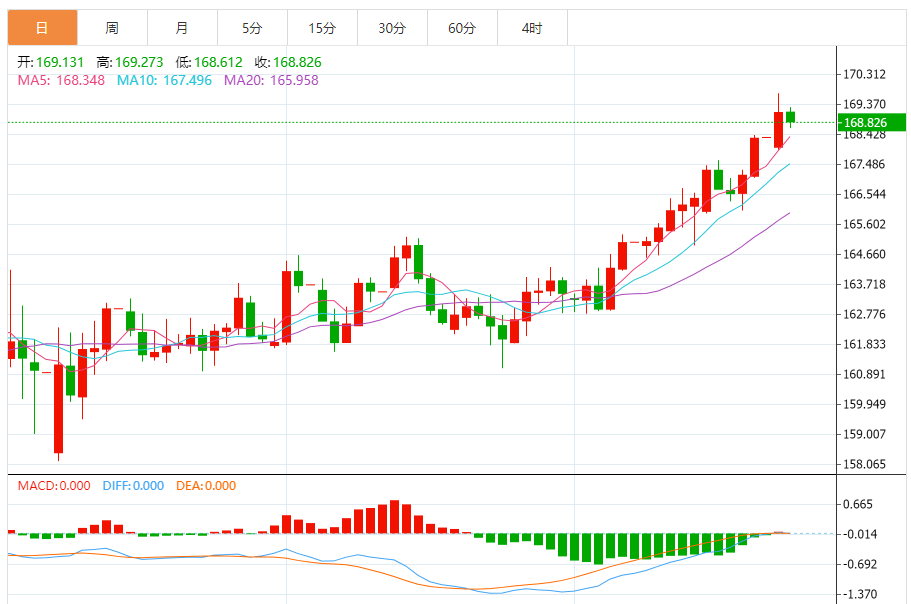Click the DIFF:0.000 label
The height and width of the screenshot is (604, 911).
point(133,486)
